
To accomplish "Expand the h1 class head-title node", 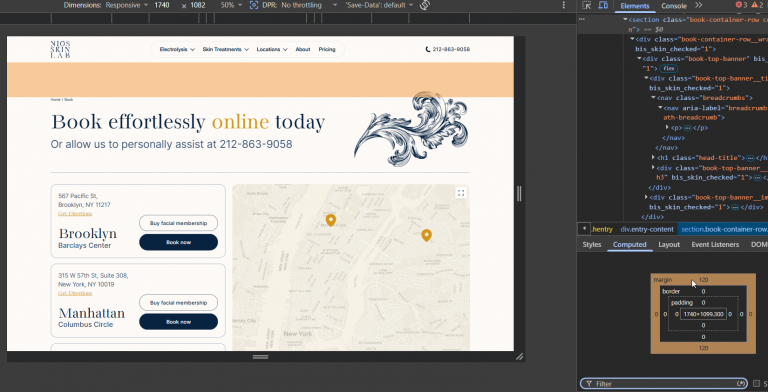I will click(x=653, y=158).
